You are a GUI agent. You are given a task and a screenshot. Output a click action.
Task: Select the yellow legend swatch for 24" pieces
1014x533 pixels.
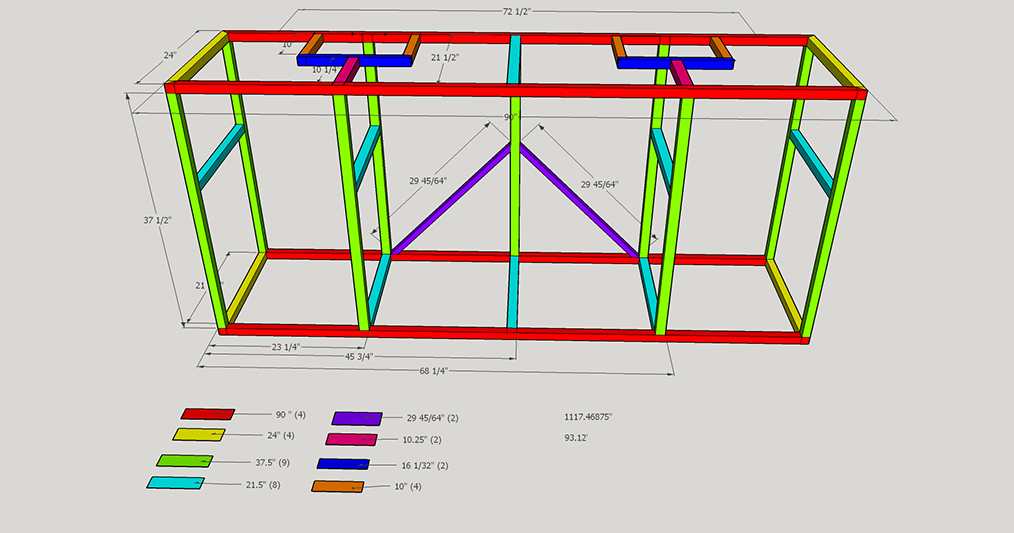[199, 435]
